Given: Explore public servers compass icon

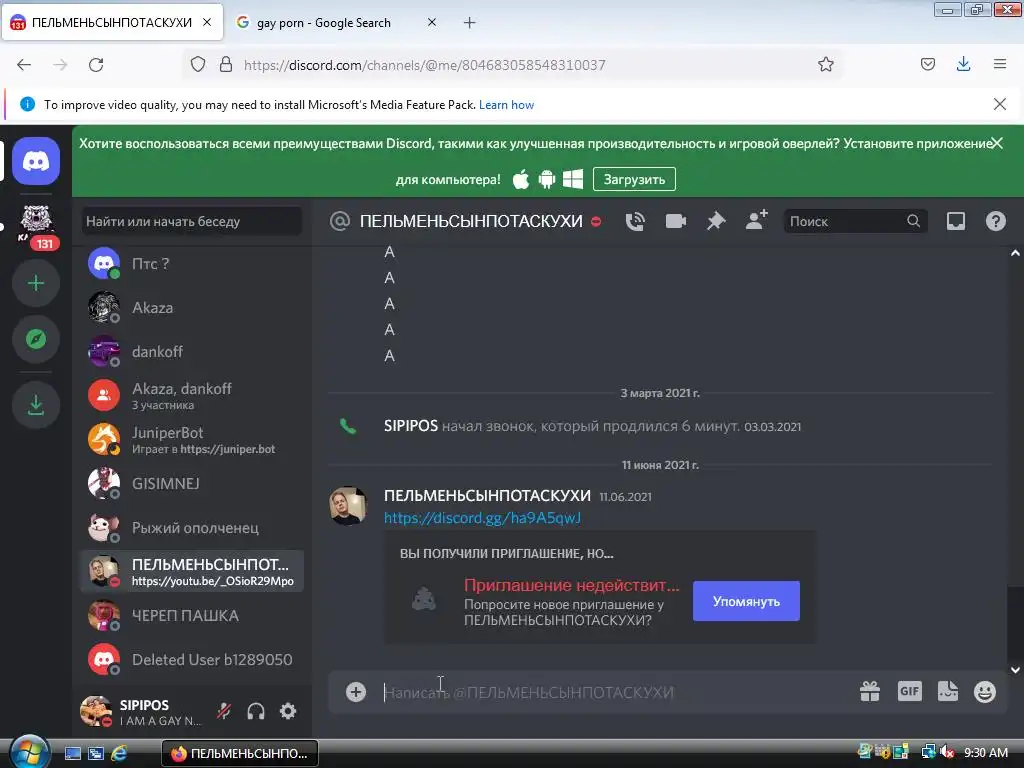Looking at the screenshot, I should (x=36, y=339).
